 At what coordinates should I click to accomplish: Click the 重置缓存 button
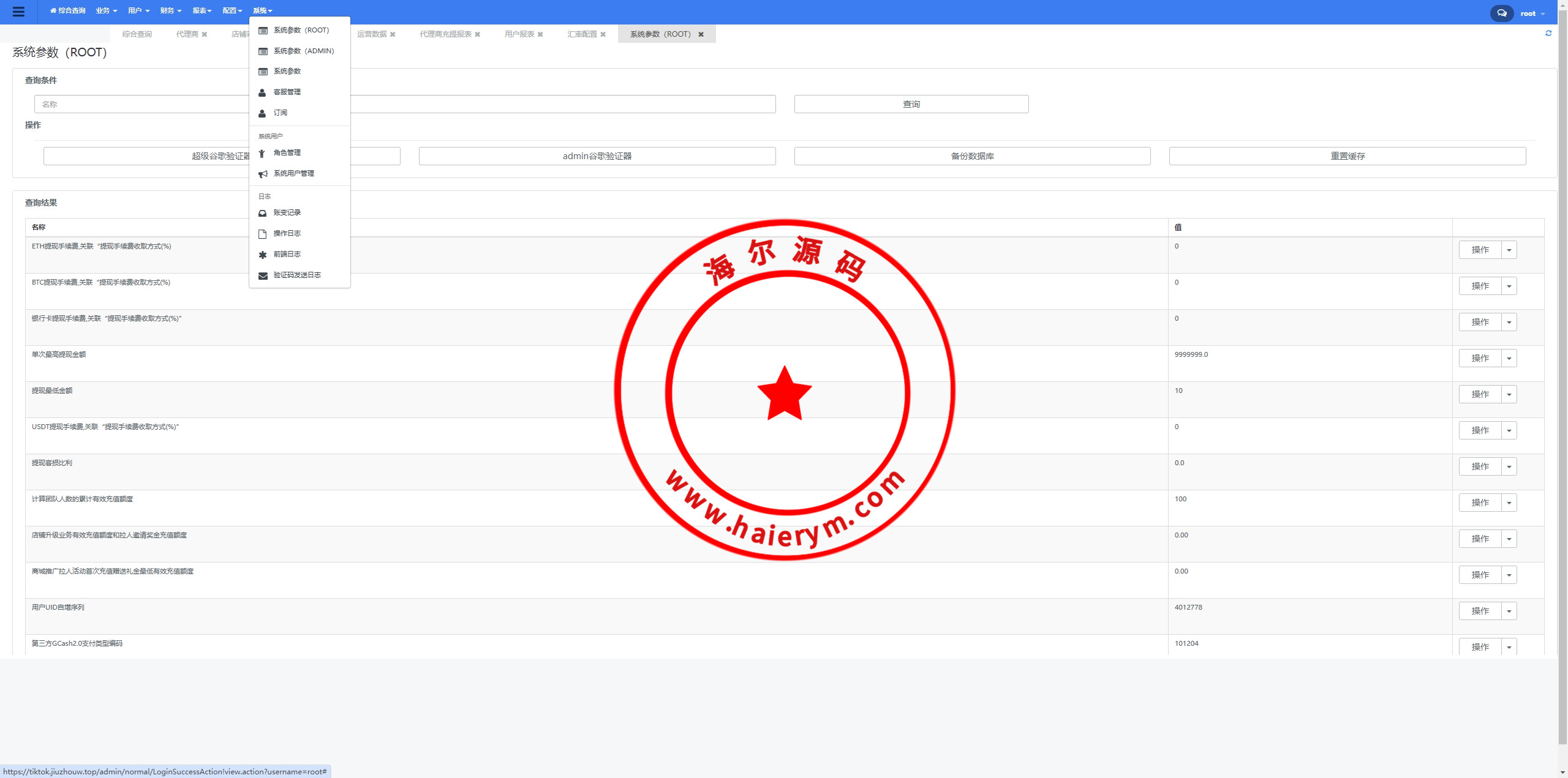[x=1347, y=156]
